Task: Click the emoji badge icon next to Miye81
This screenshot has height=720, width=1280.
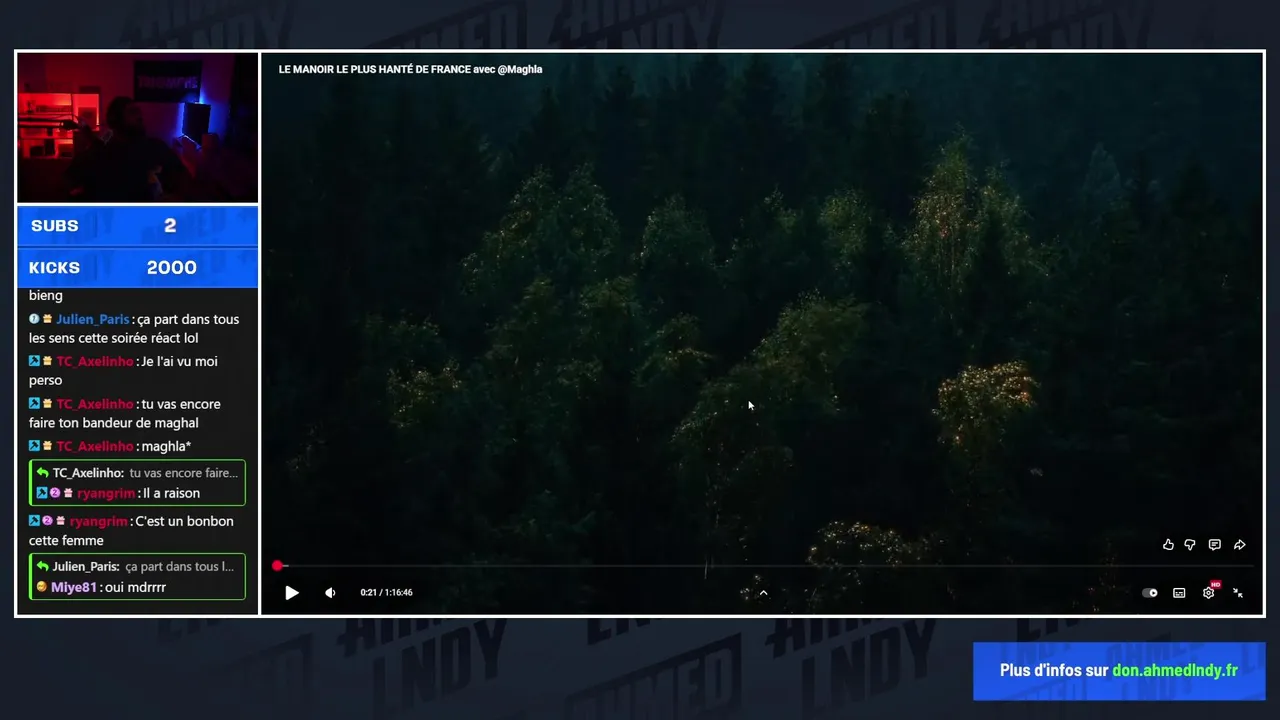Action: [42, 587]
